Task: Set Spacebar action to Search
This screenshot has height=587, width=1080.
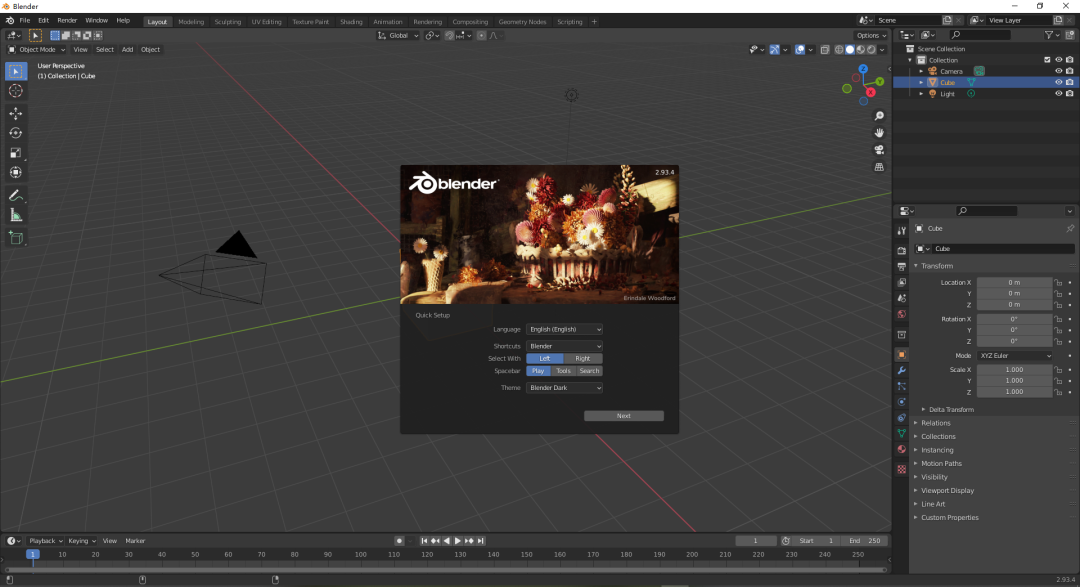Action: pyautogui.click(x=590, y=371)
